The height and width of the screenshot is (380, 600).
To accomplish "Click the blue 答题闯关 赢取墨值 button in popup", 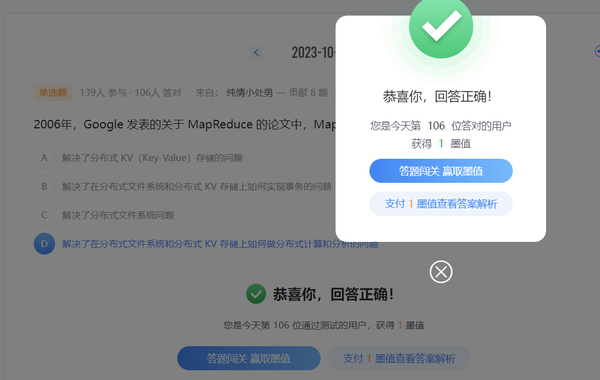I will [441, 171].
